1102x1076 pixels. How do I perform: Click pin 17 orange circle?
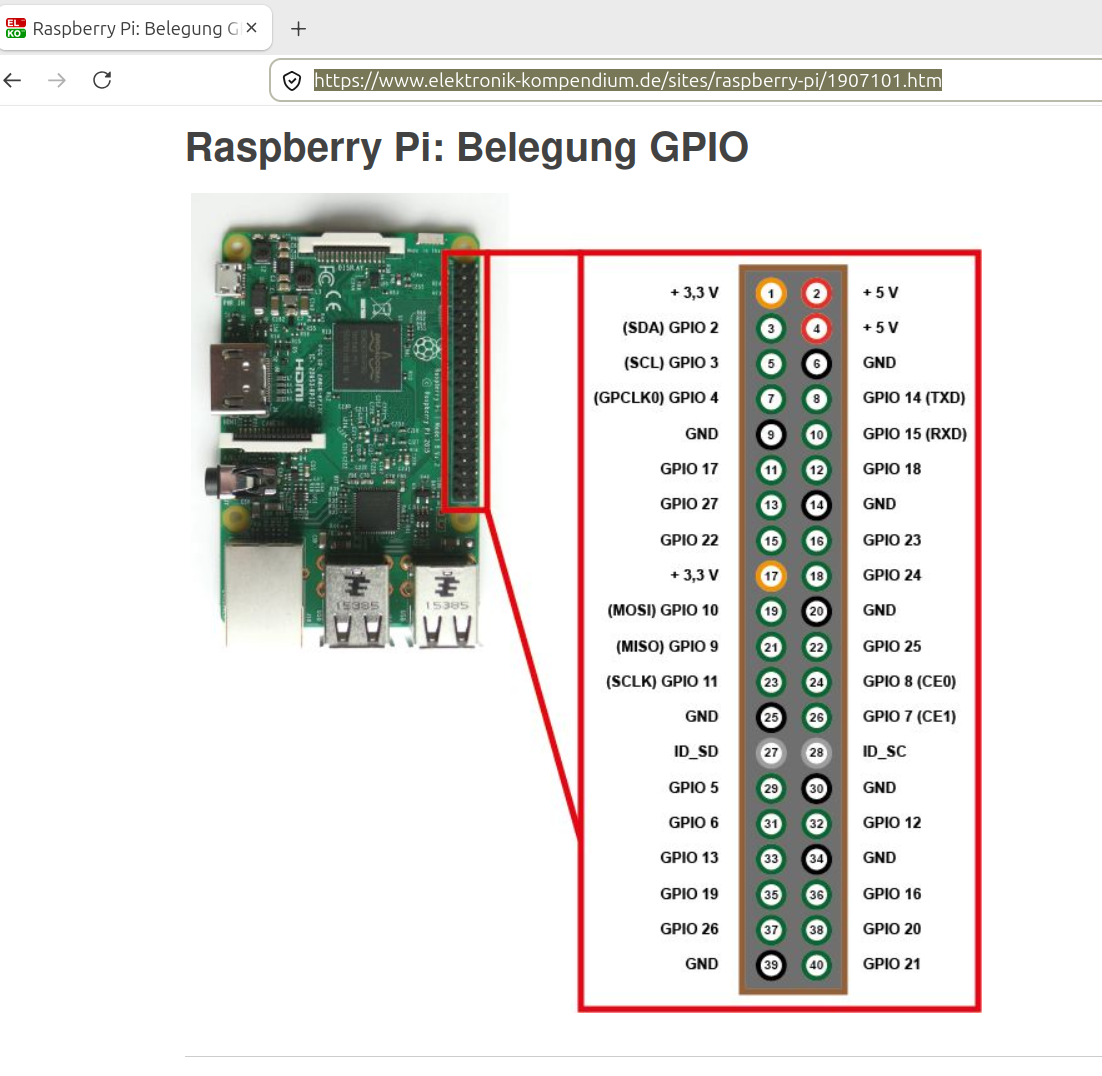771,576
